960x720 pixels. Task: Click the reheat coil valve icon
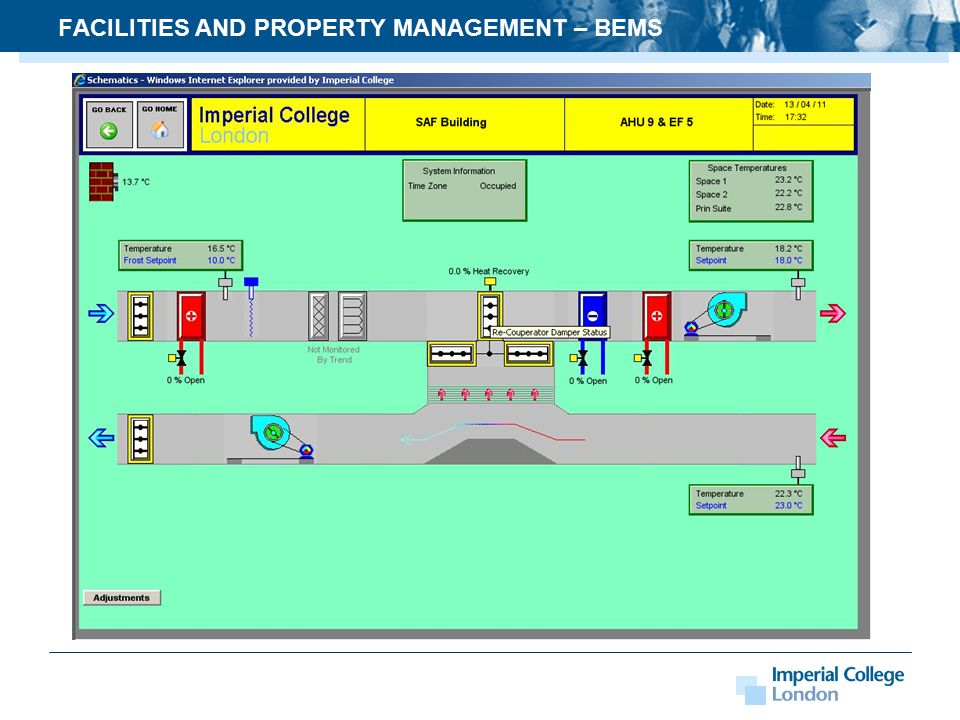(x=643, y=358)
